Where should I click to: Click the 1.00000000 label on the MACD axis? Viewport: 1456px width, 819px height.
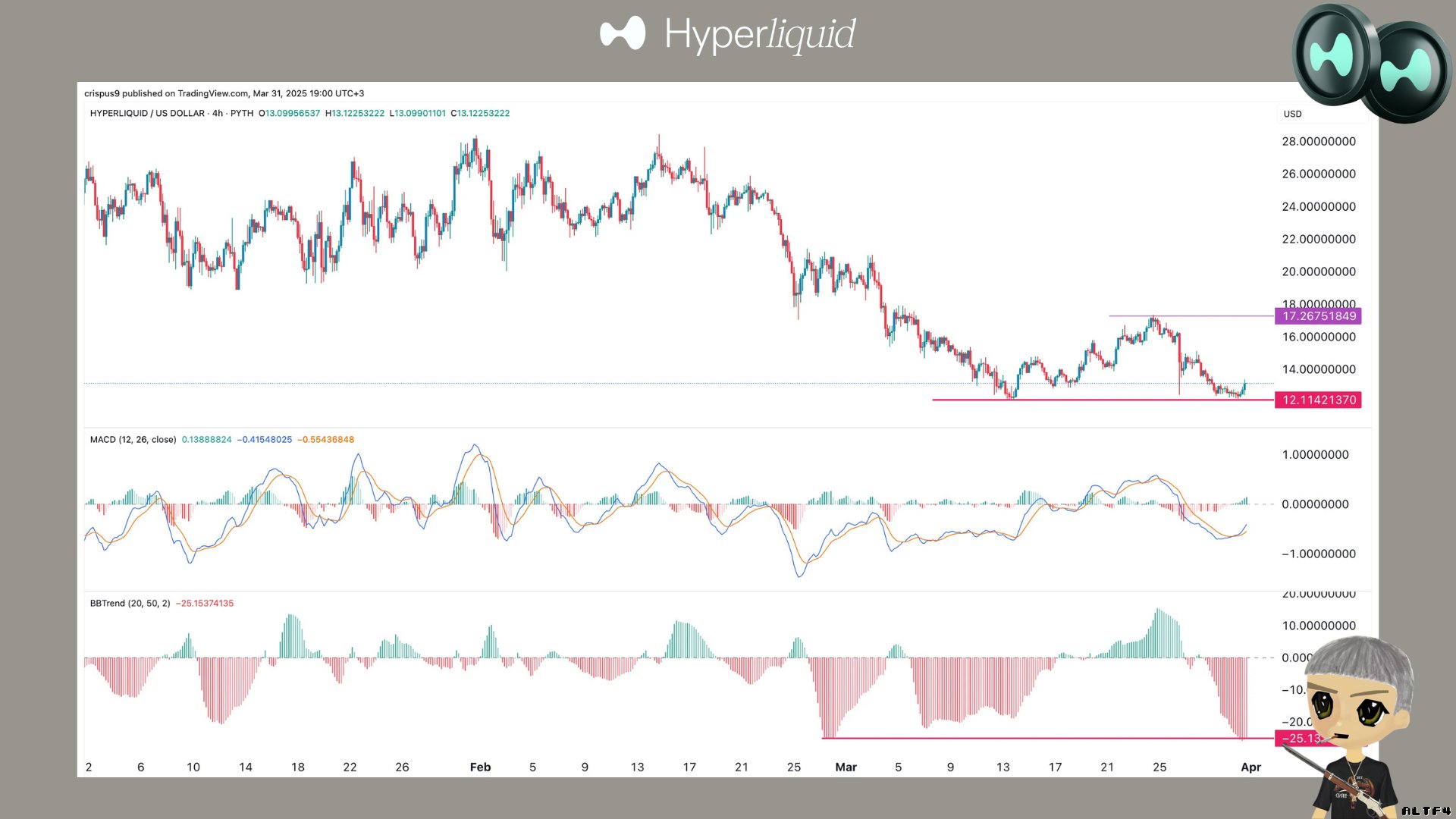point(1315,455)
